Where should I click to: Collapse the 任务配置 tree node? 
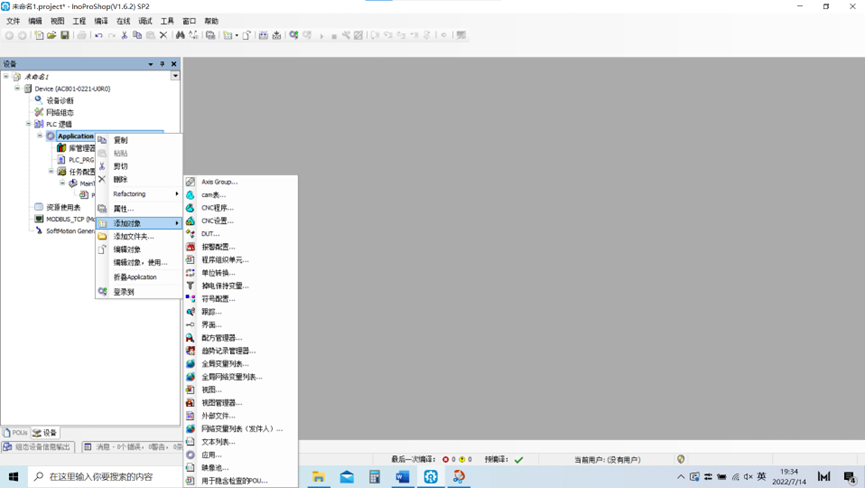point(51,171)
